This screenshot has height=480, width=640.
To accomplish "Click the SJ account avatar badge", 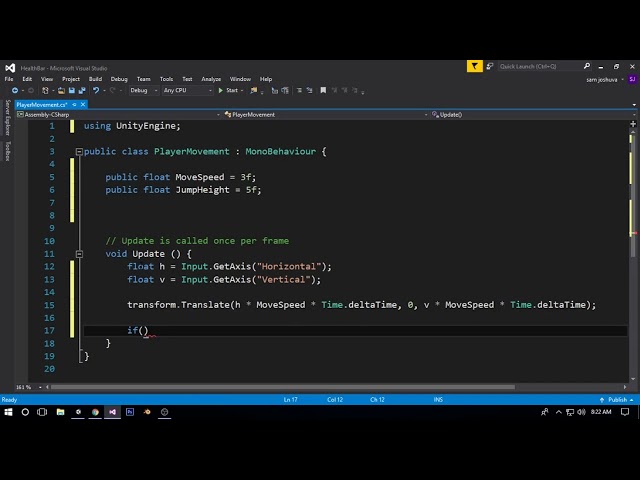I will point(632,79).
